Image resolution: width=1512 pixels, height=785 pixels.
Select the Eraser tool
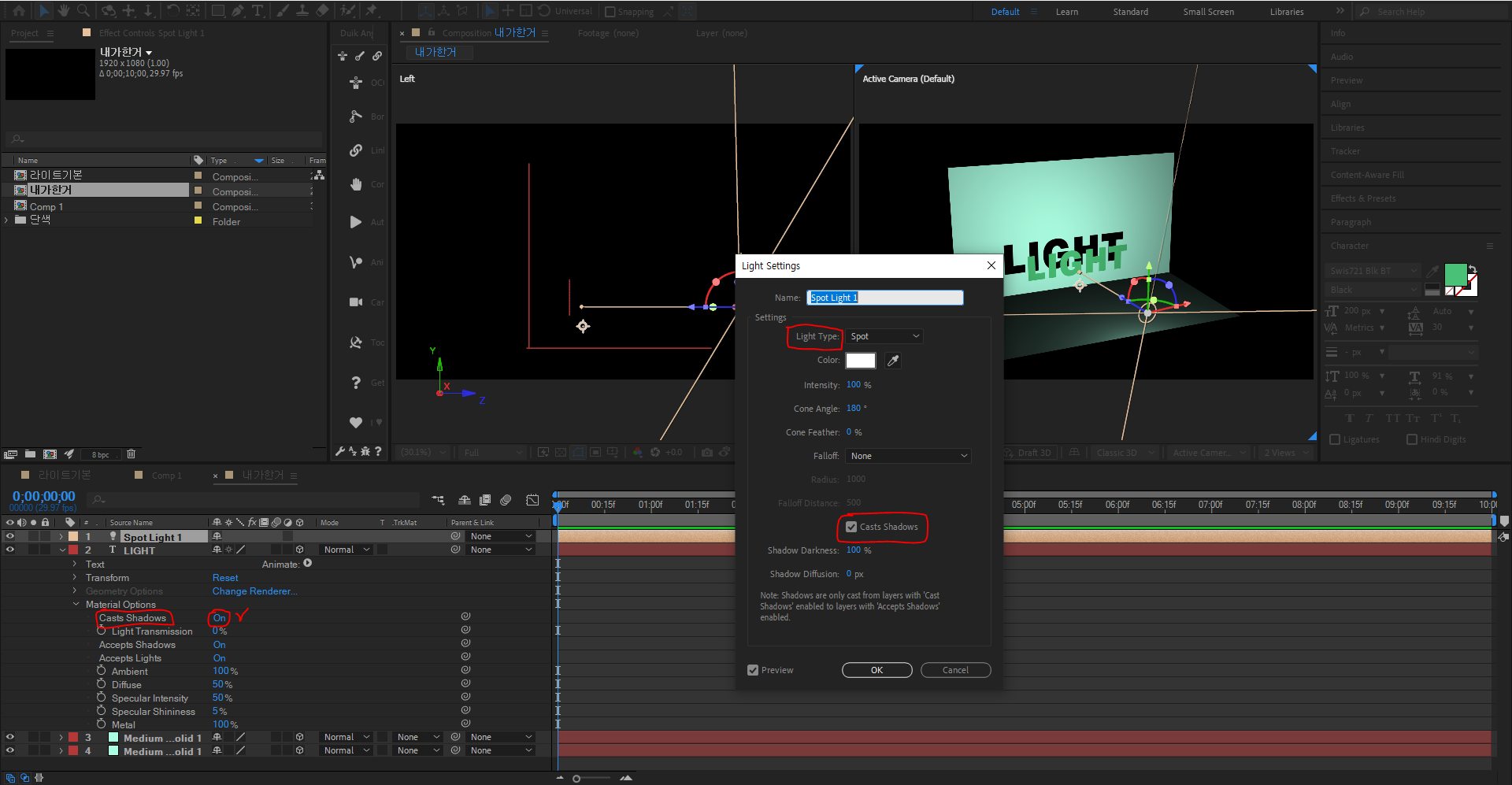[322, 11]
